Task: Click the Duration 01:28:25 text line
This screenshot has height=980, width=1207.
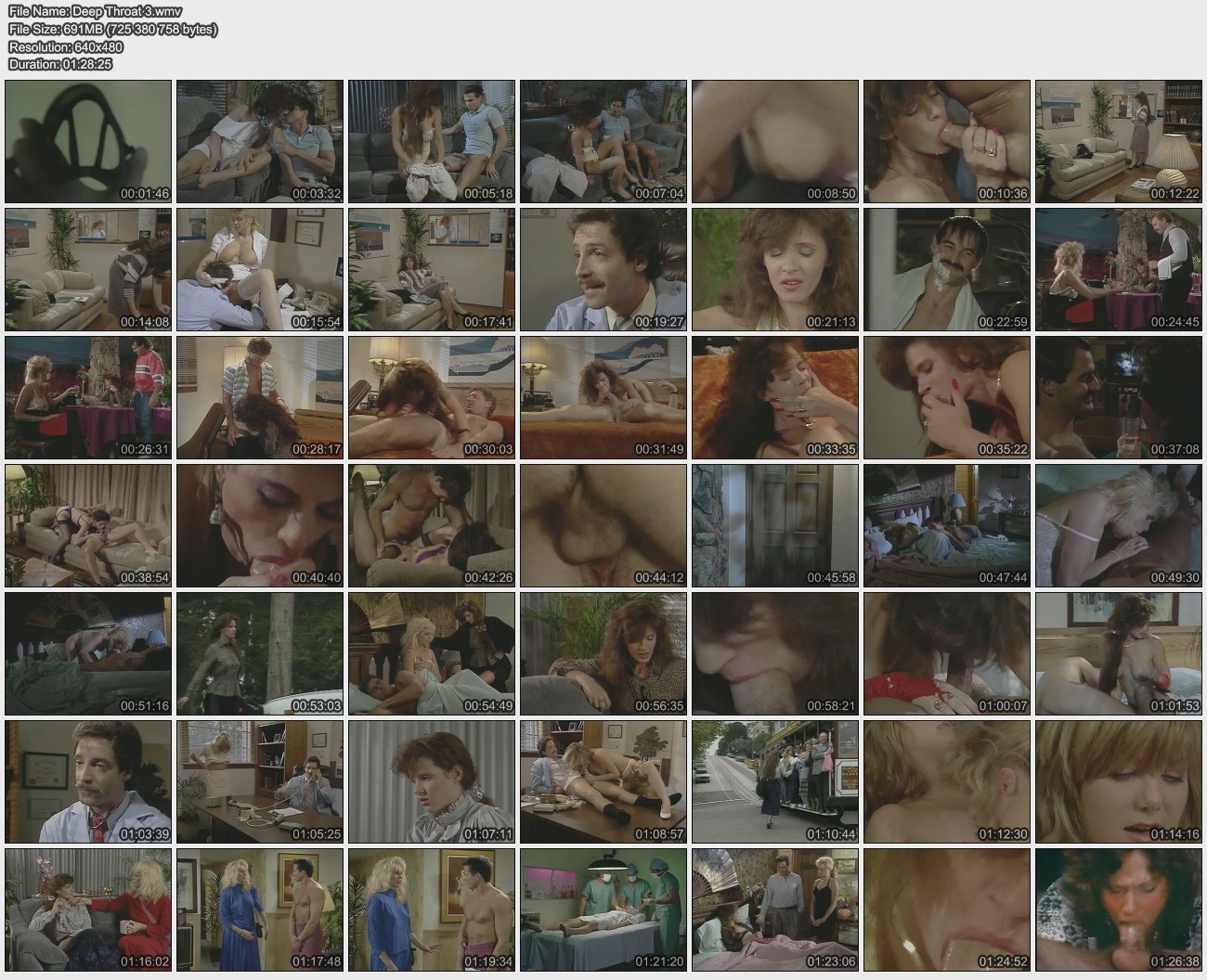Action: tap(60, 65)
